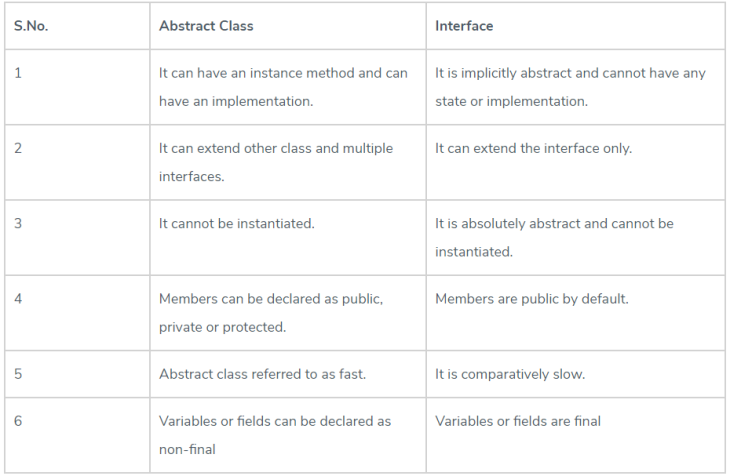Click 'Variables or fields are final' cell

coord(518,421)
